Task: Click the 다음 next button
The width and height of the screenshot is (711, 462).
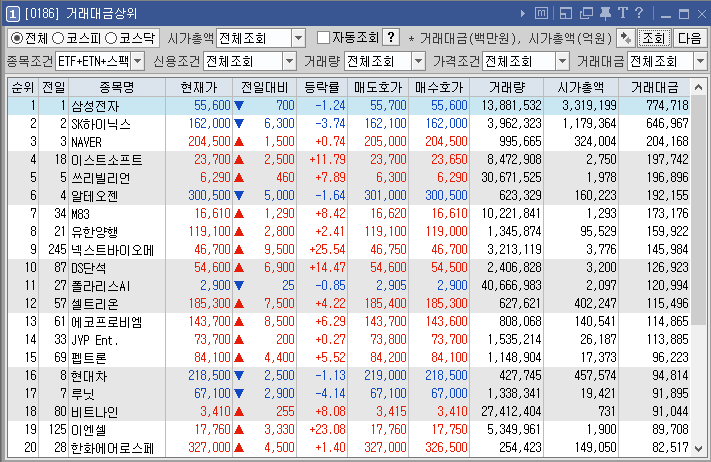Action: coord(690,38)
